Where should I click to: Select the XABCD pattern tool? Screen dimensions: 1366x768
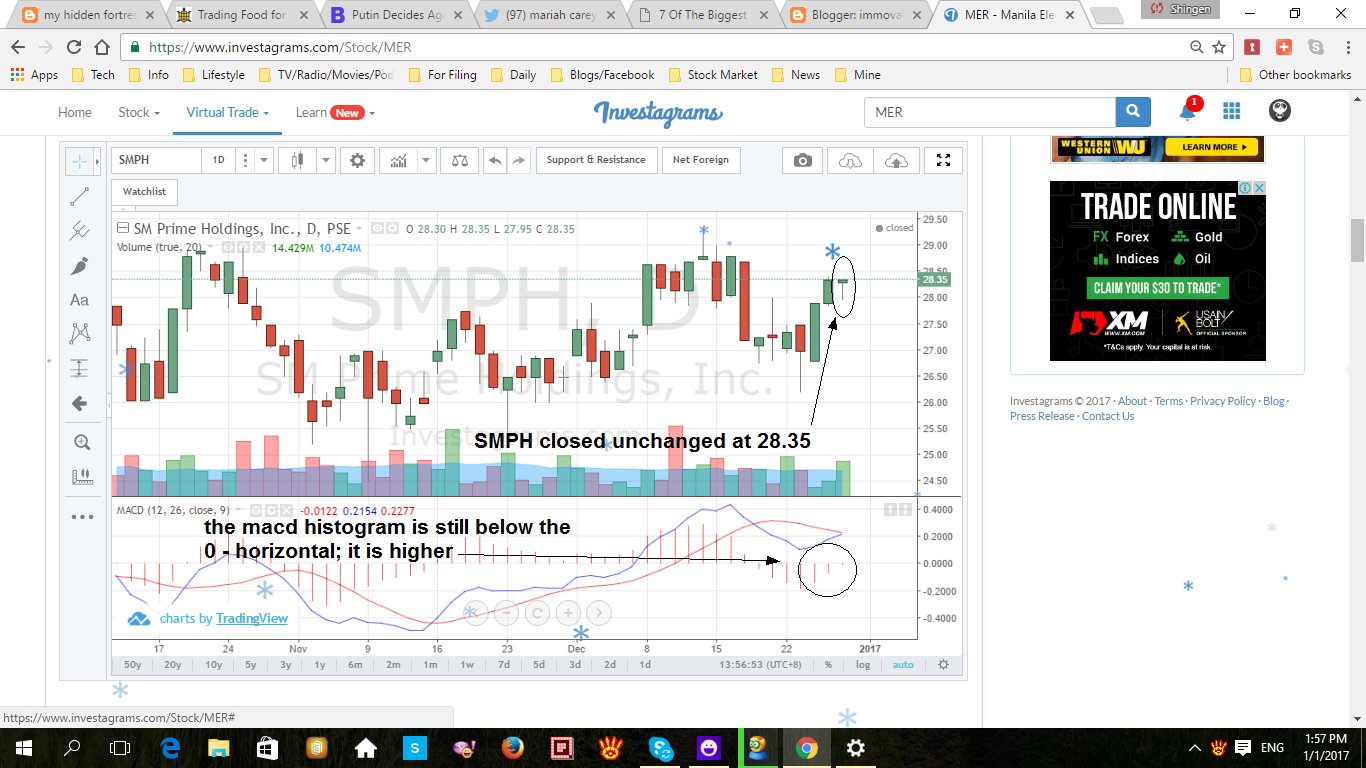click(x=83, y=333)
